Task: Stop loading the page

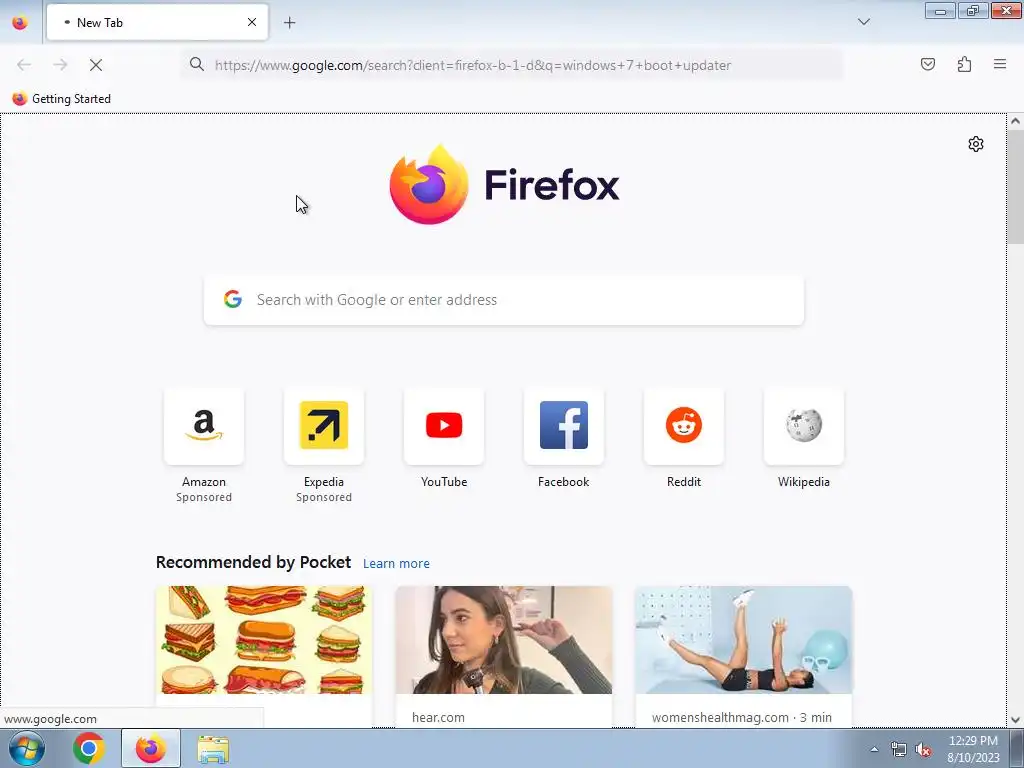Action: tap(95, 65)
